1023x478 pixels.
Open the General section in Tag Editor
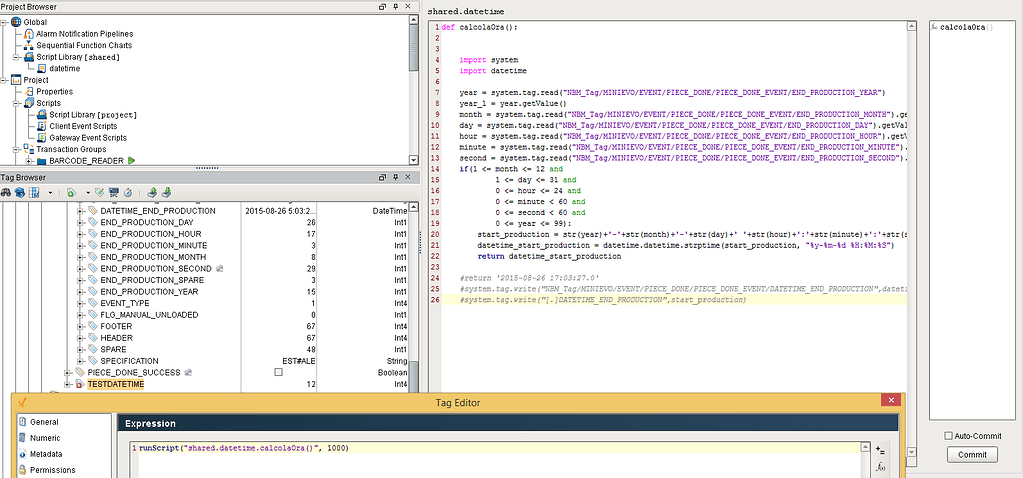pyautogui.click(x=44, y=423)
